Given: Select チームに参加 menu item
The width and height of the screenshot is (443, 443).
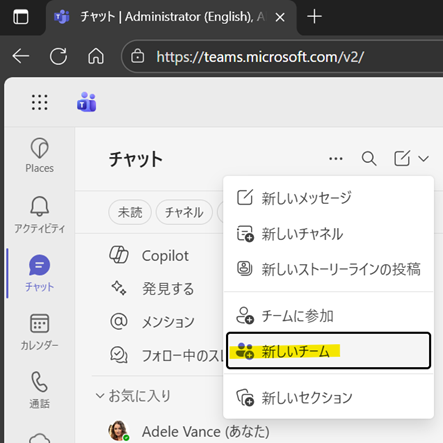Looking at the screenshot, I should point(328,315).
